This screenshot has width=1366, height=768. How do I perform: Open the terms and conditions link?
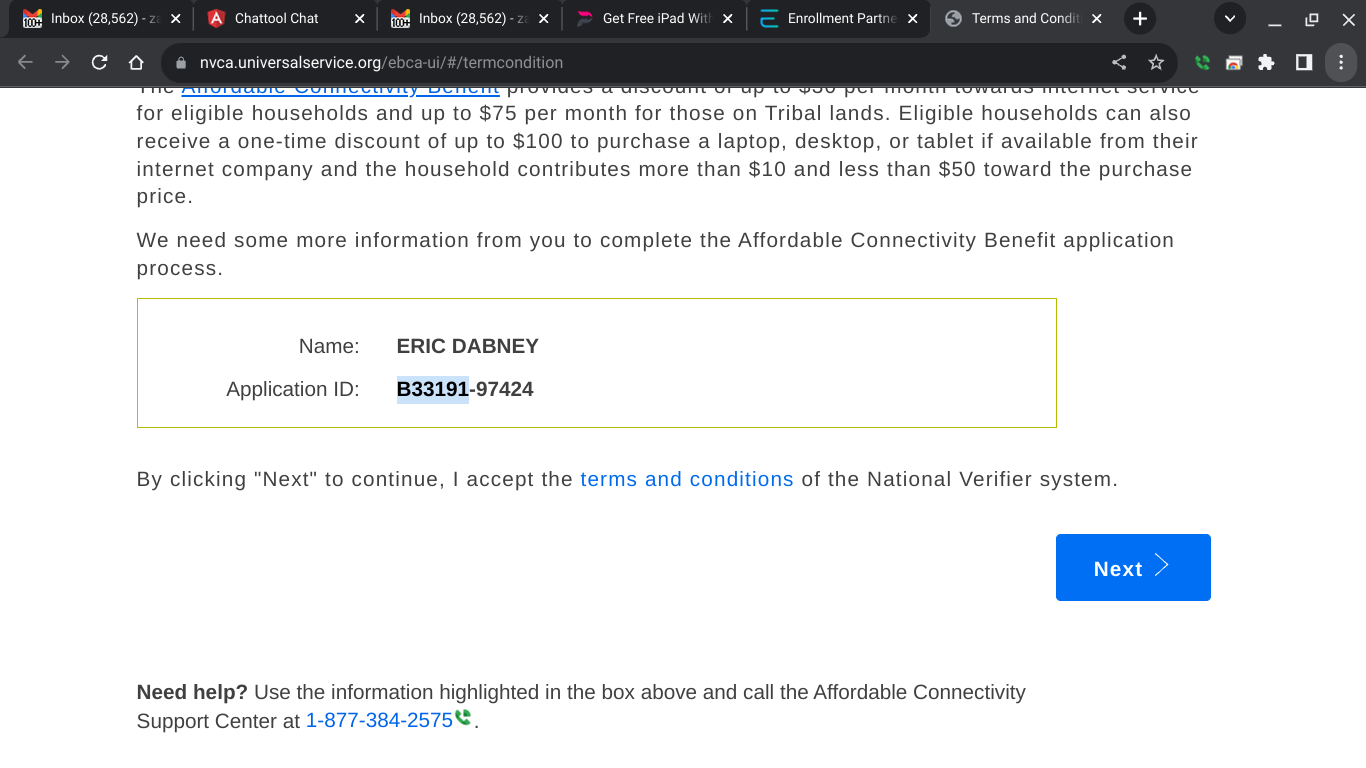(x=687, y=479)
